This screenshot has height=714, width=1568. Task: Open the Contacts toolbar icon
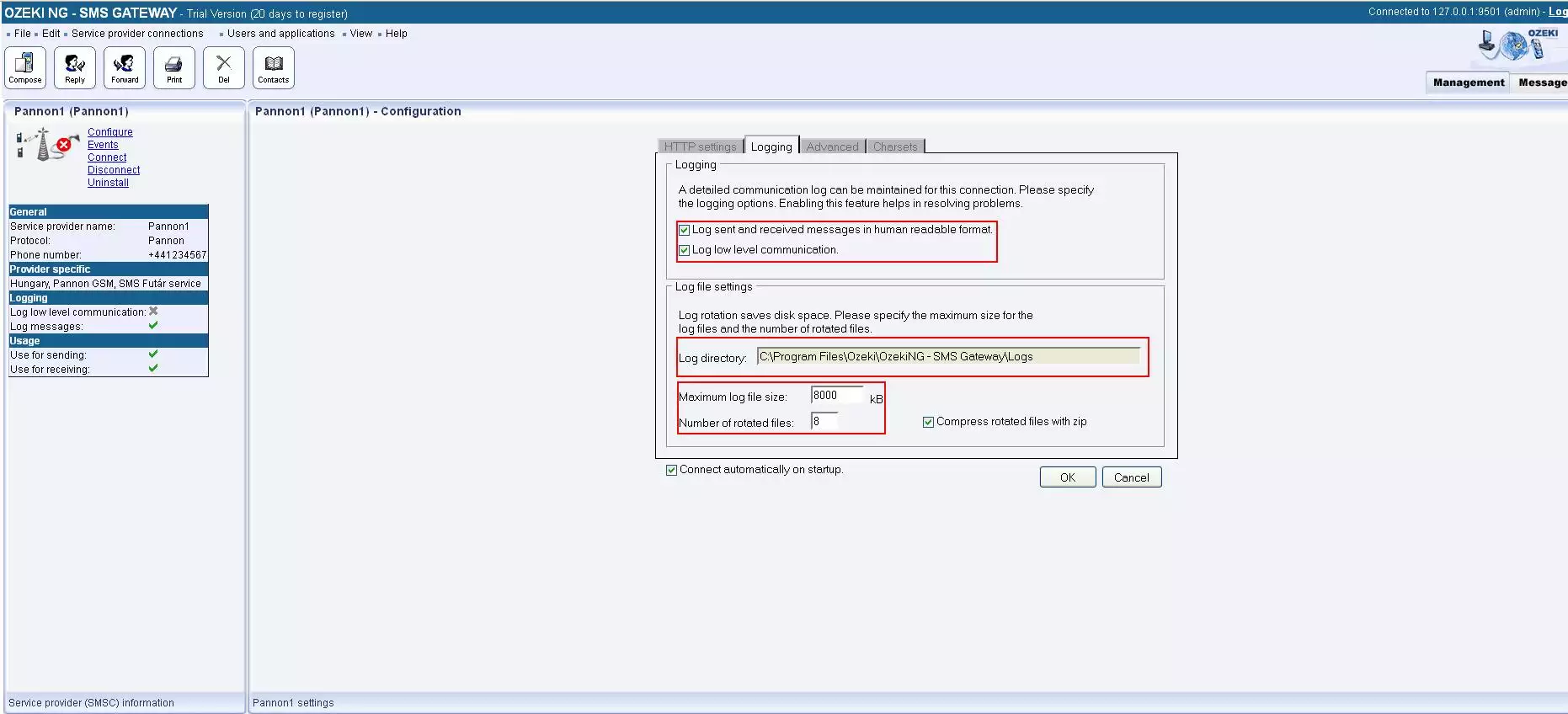(274, 67)
